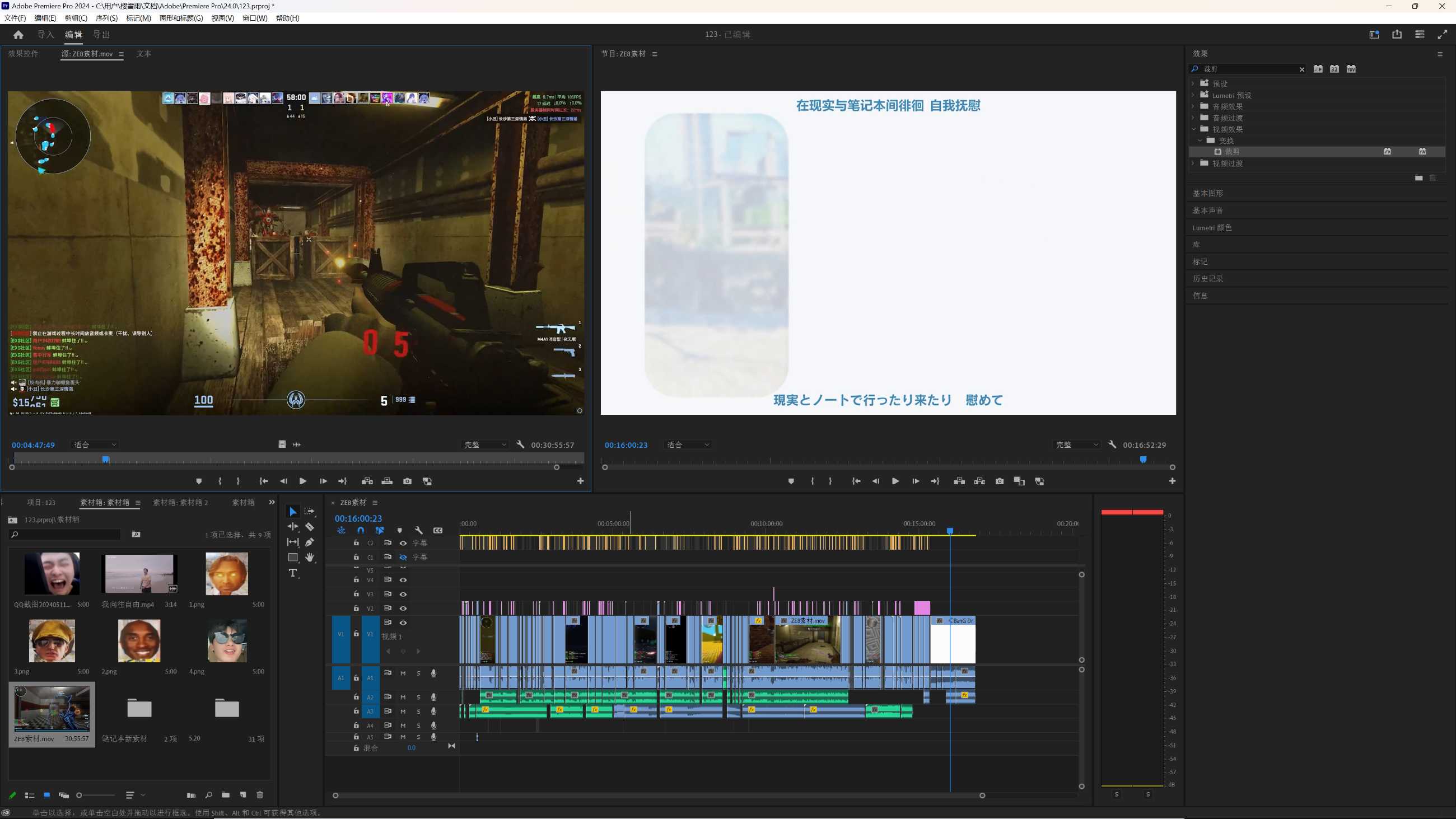Enable voice-over record on track A3

coord(433,711)
